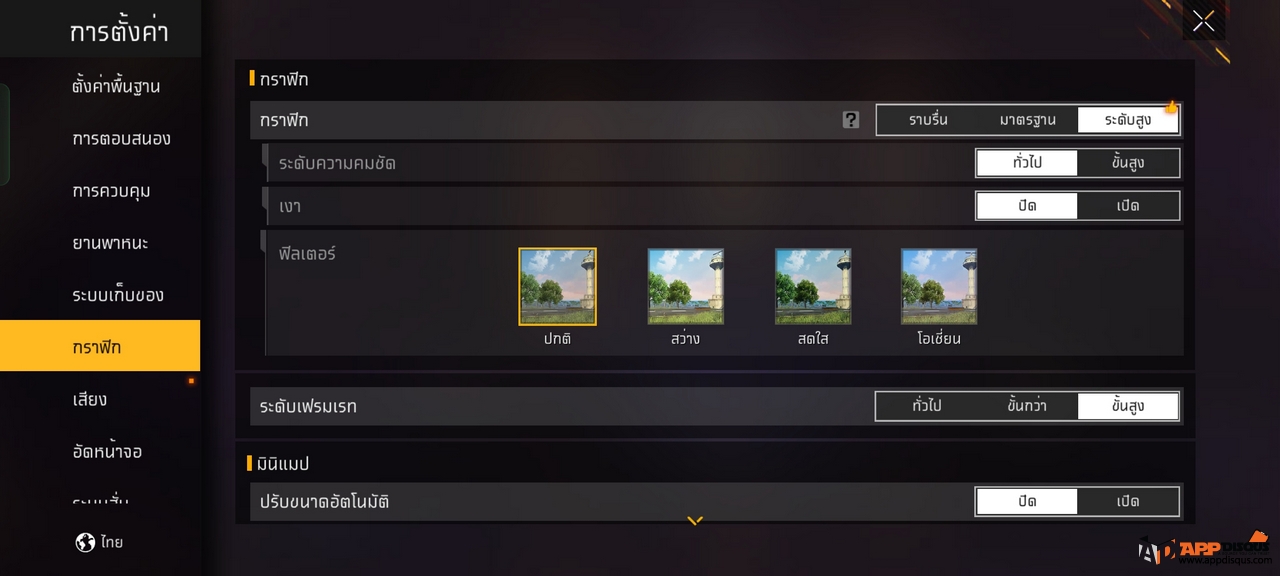The height and width of the screenshot is (576, 1280).
Task: Choose the สว่าง filter thumbnail
Action: tap(686, 286)
